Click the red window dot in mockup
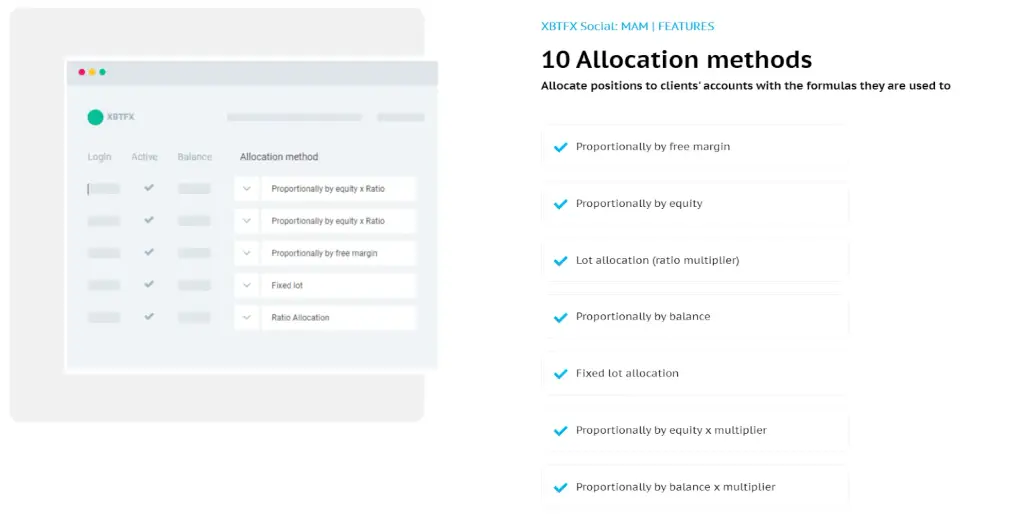This screenshot has height=522, width=1024. (x=82, y=72)
